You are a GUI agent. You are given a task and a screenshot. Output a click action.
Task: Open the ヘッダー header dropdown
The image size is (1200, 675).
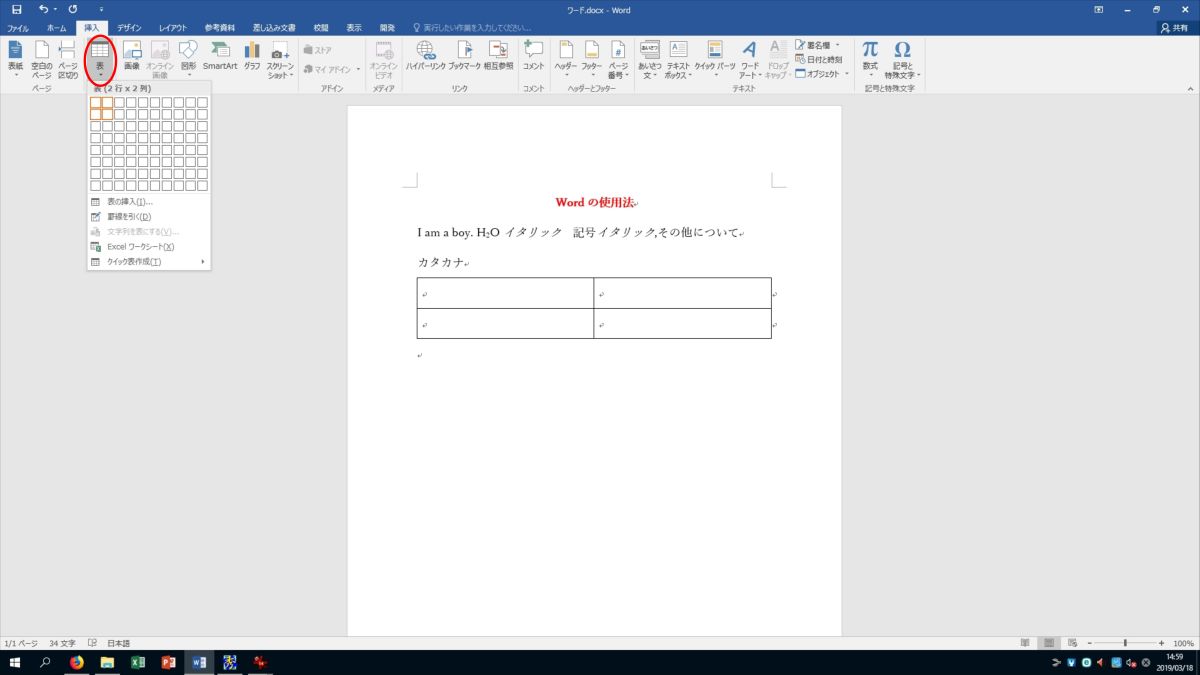click(x=566, y=60)
